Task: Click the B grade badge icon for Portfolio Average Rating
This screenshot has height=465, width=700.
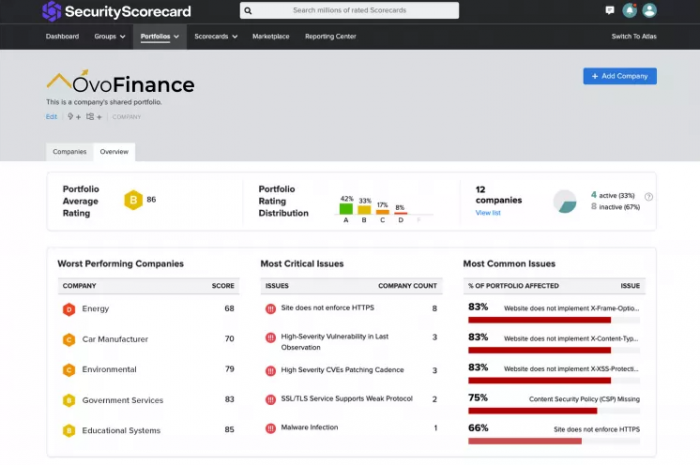Action: tap(133, 200)
